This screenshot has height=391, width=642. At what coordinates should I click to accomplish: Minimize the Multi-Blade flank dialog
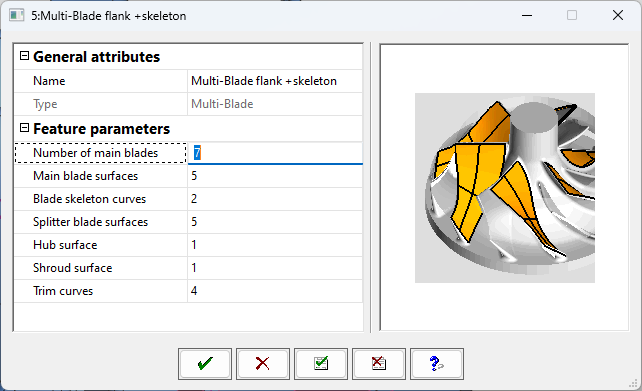tap(527, 16)
